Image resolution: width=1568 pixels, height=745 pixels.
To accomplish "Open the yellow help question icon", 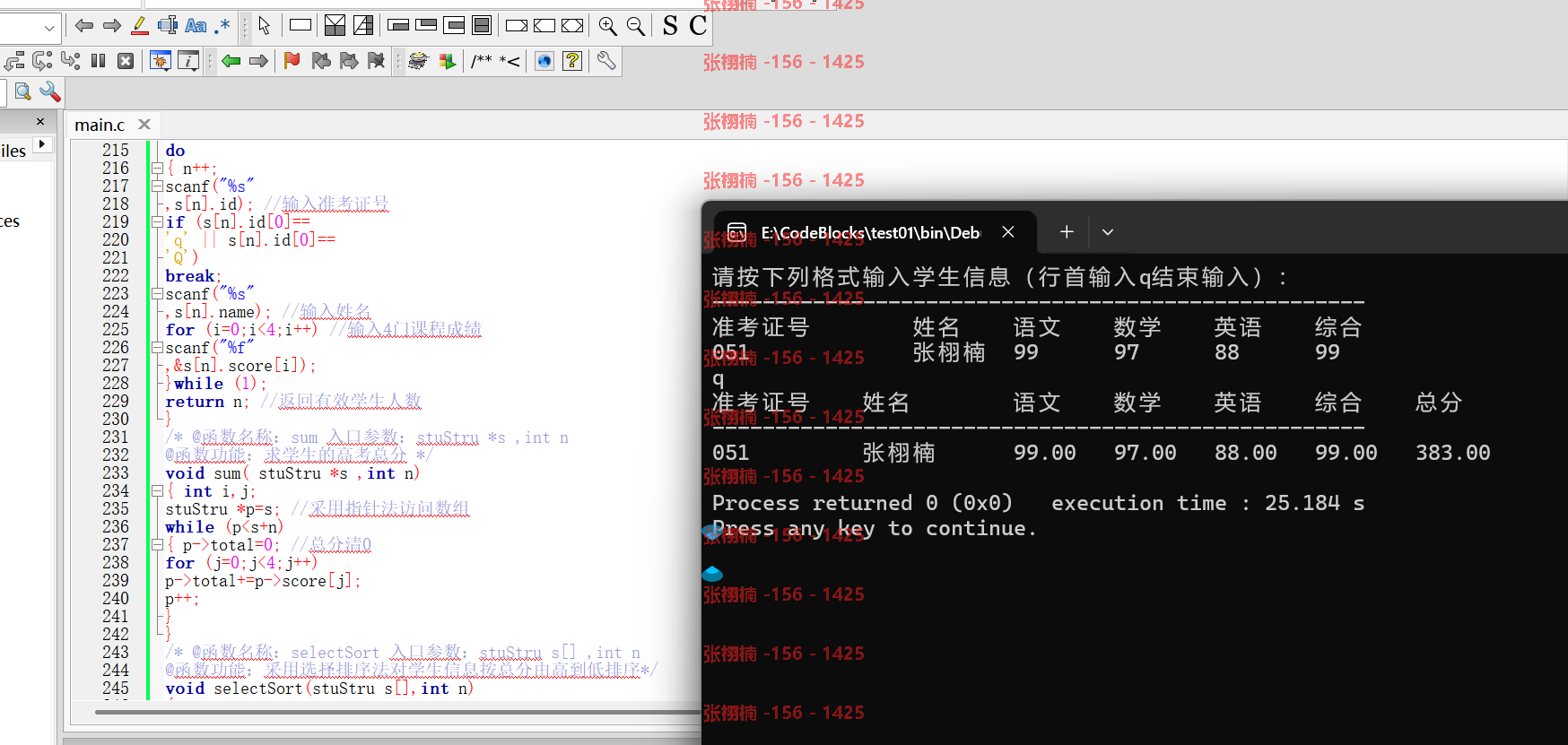I will (572, 61).
